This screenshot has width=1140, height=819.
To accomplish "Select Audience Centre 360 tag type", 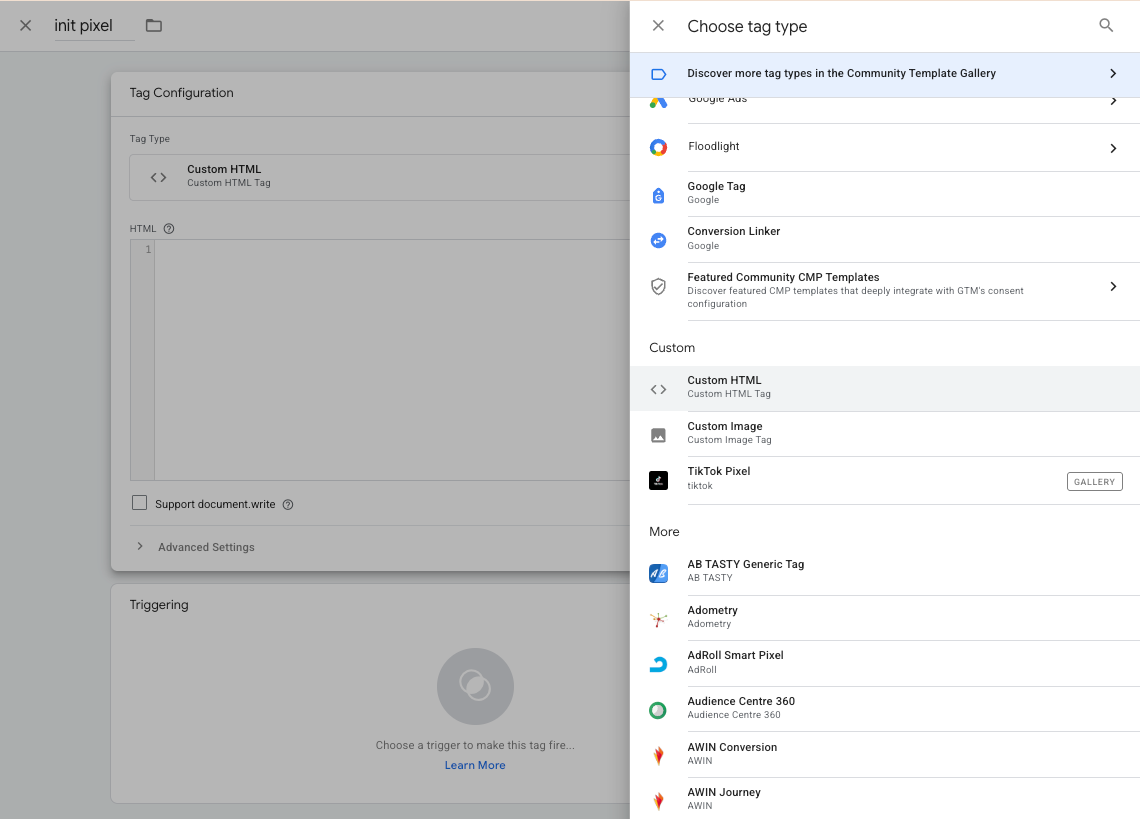I will 740,709.
